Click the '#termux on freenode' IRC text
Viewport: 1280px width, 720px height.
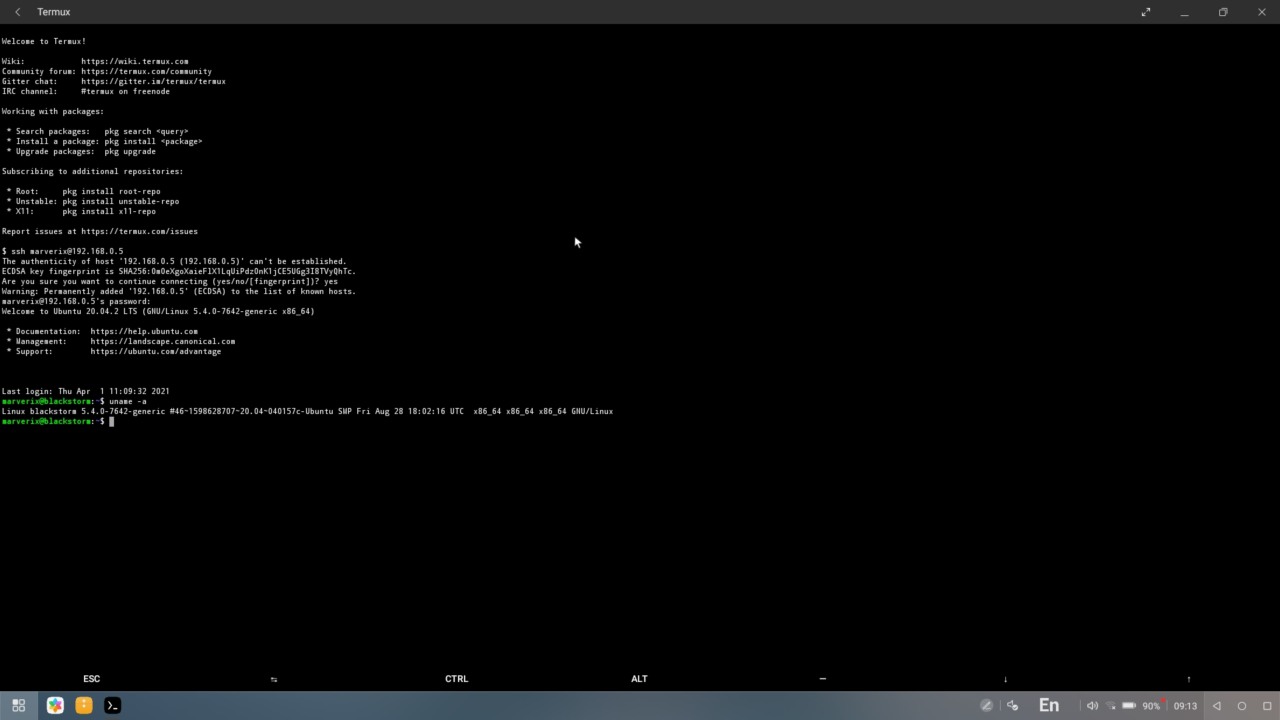click(125, 91)
